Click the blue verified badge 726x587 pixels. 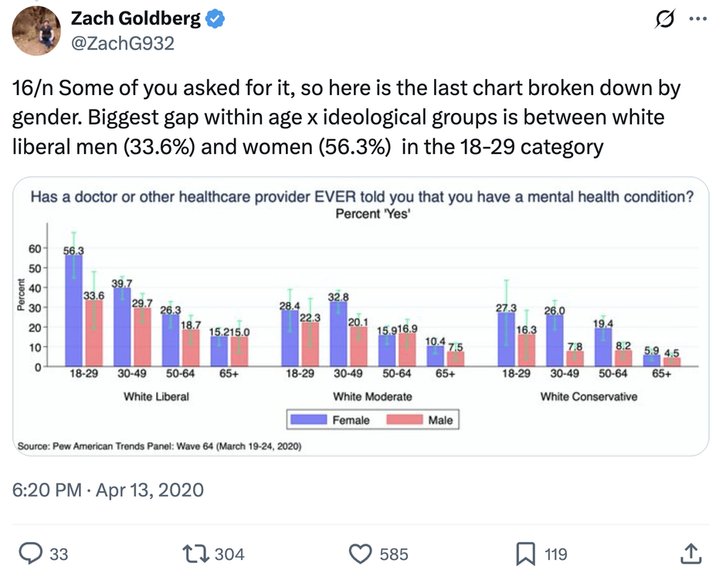pos(215,19)
